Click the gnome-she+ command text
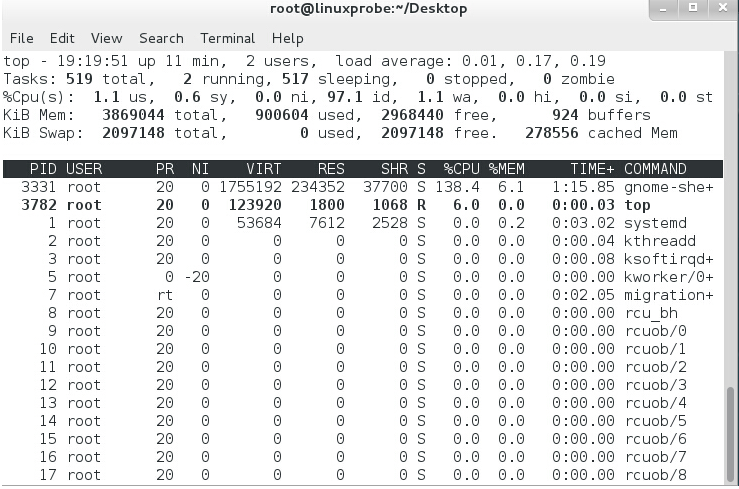This screenshot has height=489, width=739. click(x=669, y=187)
